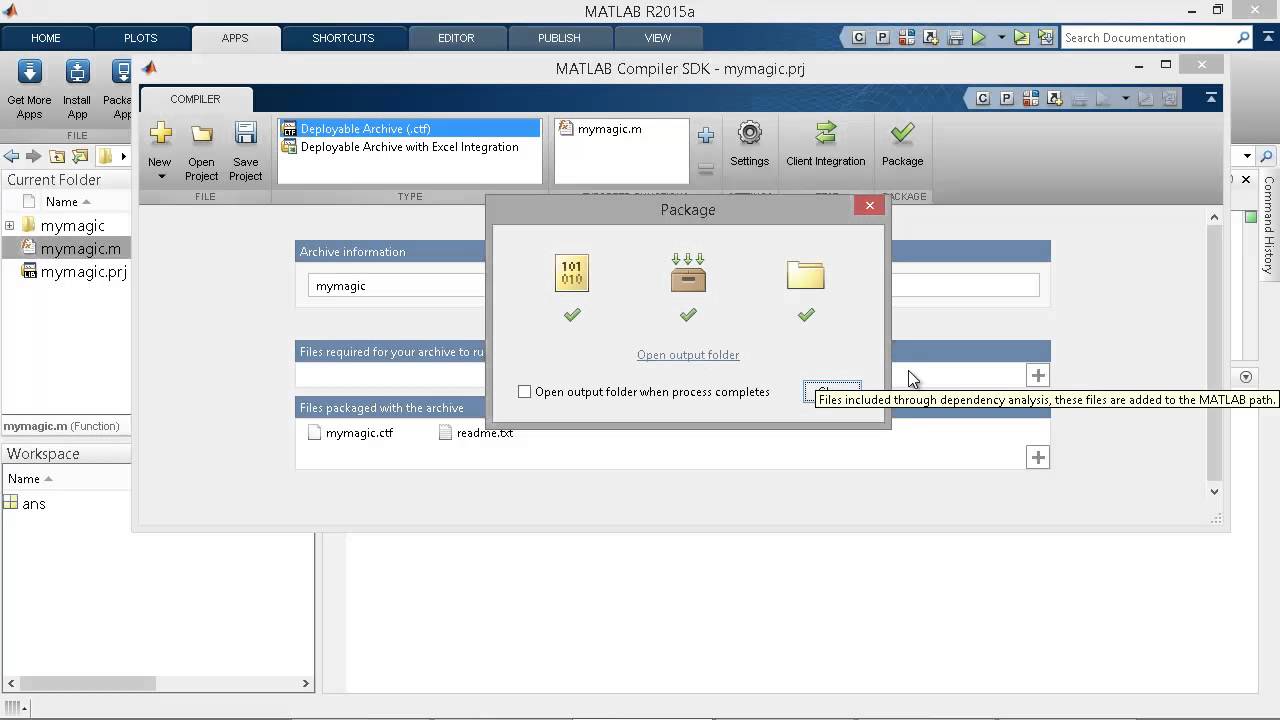The image size is (1280, 720).
Task: Click the mymagic.ctf packaged file
Action: tap(350, 433)
